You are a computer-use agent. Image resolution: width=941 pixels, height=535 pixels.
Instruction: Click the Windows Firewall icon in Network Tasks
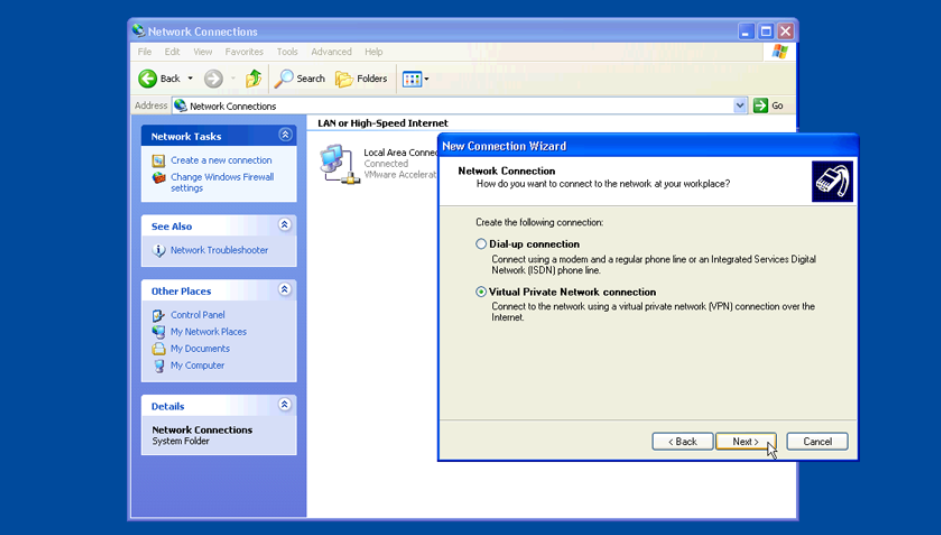point(158,178)
